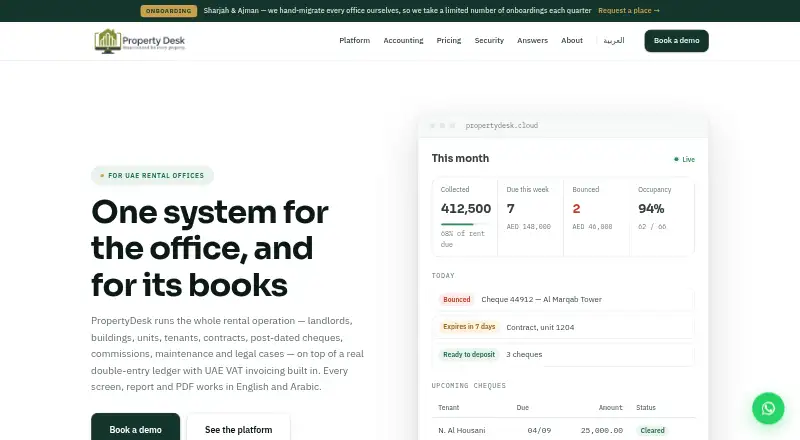
Task: Click the AED 148,000 value
Action: 529,227
